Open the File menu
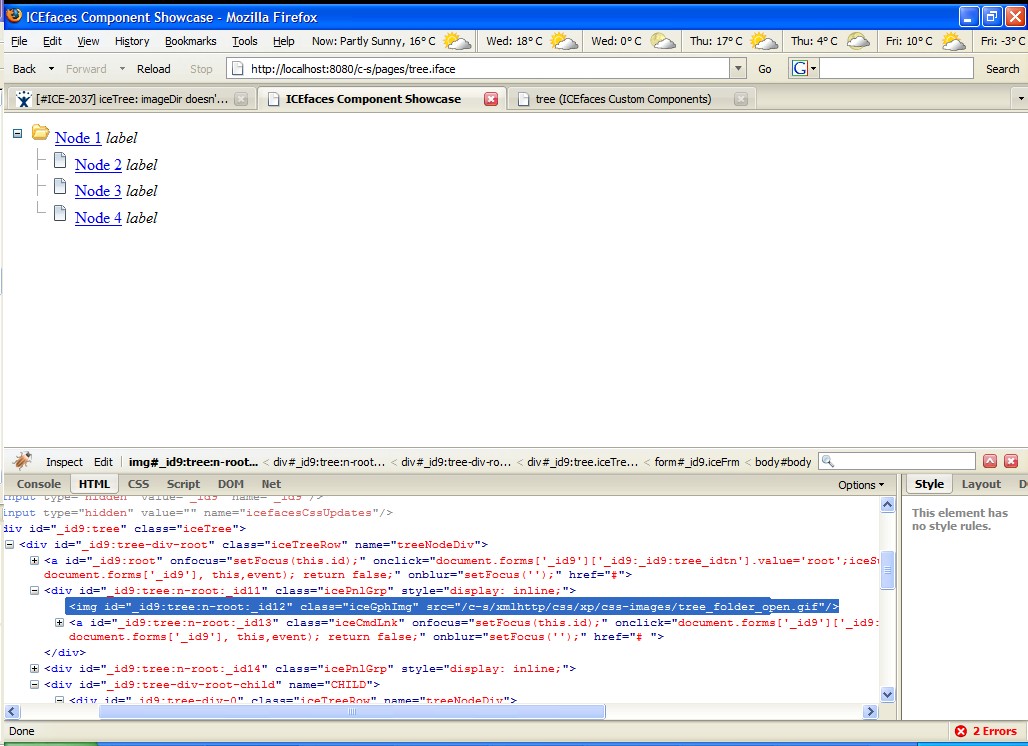The height and width of the screenshot is (746, 1028). 19,41
